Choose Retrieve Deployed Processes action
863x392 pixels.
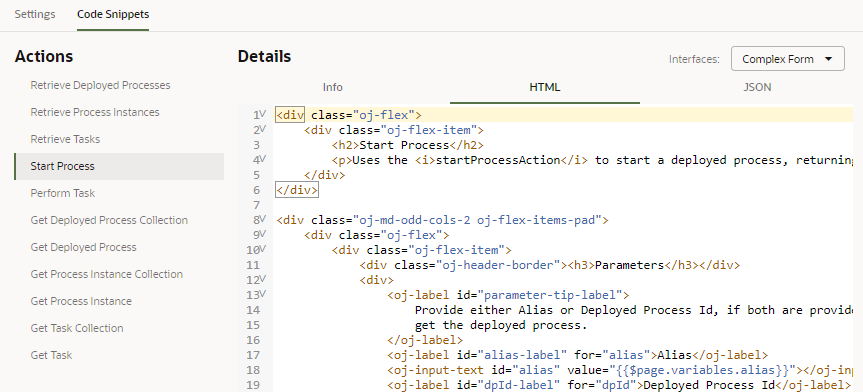pos(100,85)
